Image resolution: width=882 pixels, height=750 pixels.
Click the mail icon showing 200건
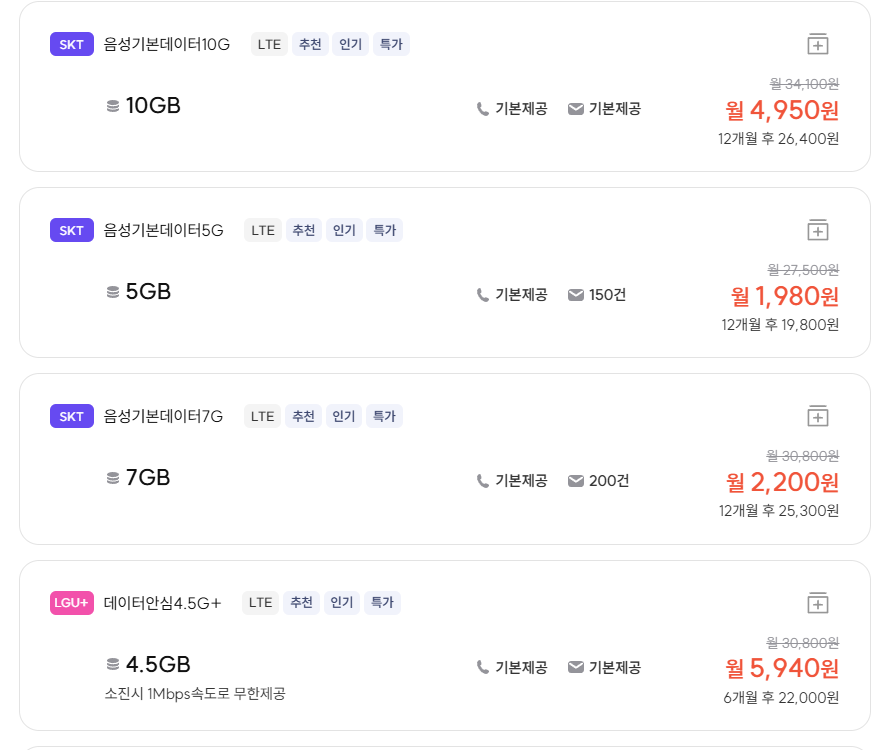(x=575, y=480)
